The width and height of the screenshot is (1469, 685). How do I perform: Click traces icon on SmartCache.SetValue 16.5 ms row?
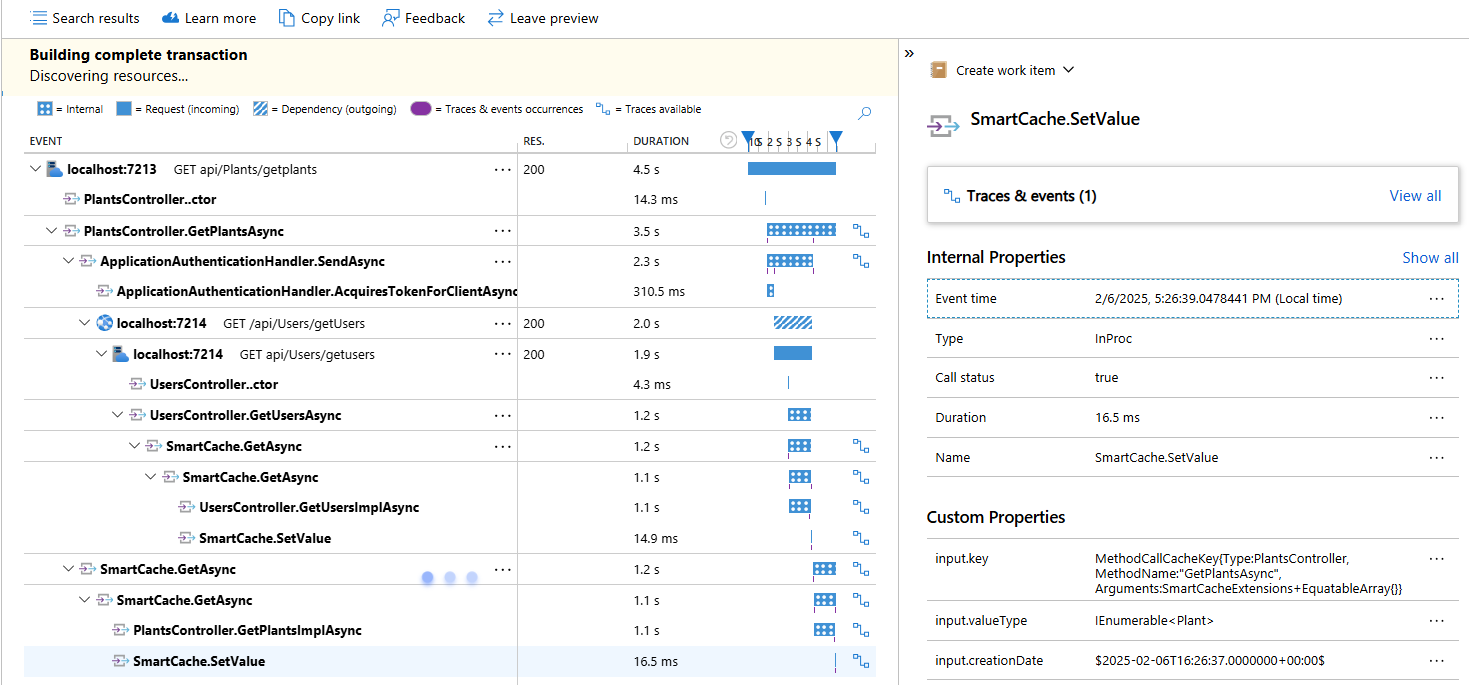point(860,661)
